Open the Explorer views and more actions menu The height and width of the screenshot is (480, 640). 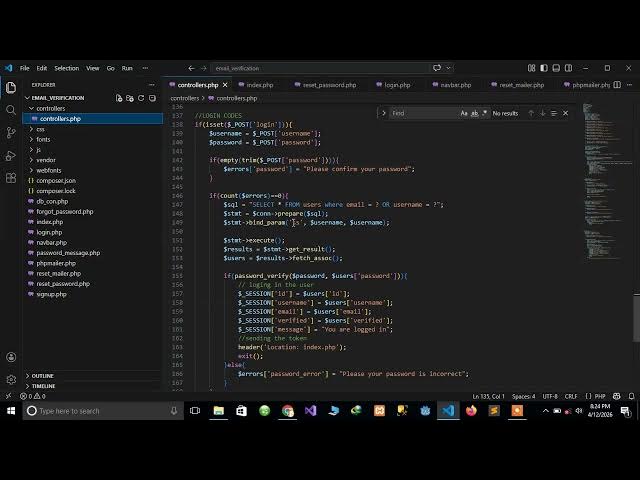coord(152,85)
